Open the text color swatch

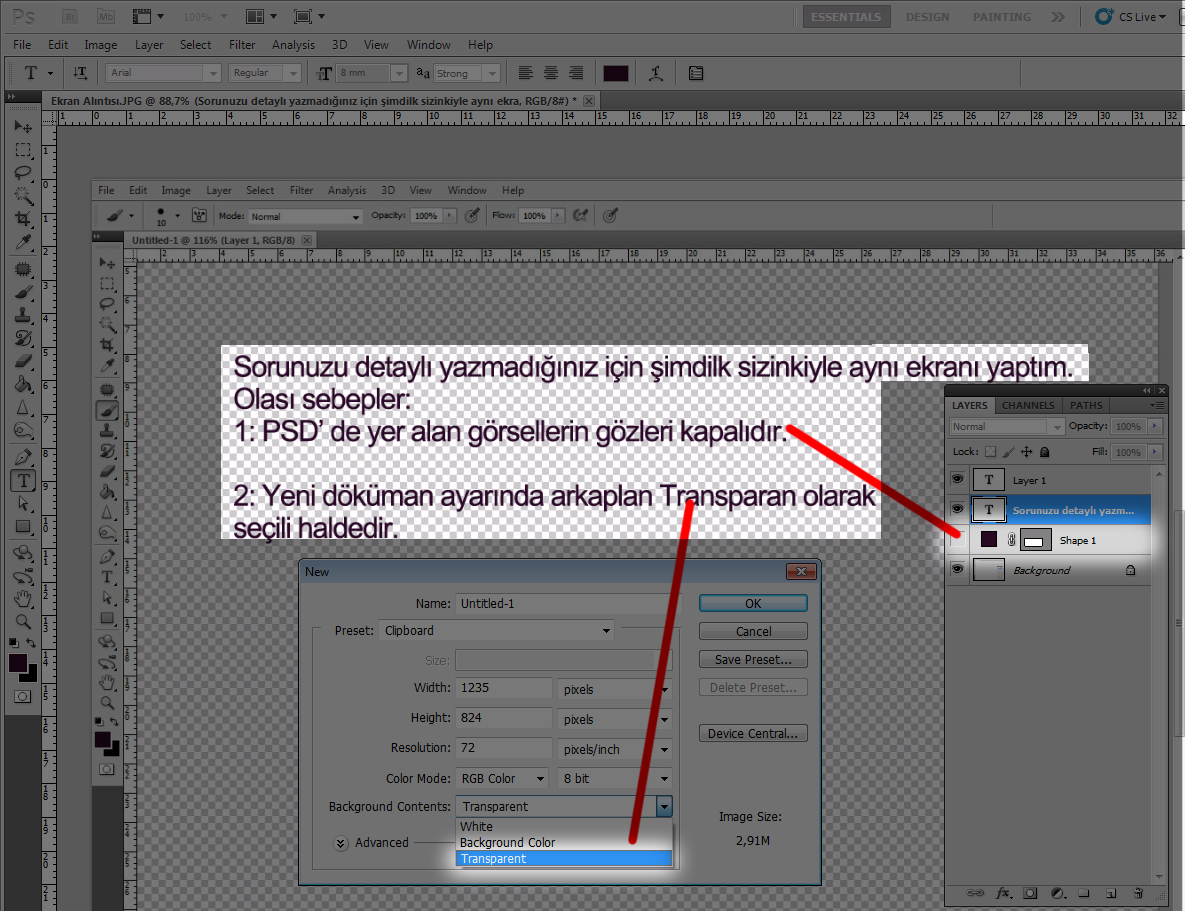(x=615, y=73)
